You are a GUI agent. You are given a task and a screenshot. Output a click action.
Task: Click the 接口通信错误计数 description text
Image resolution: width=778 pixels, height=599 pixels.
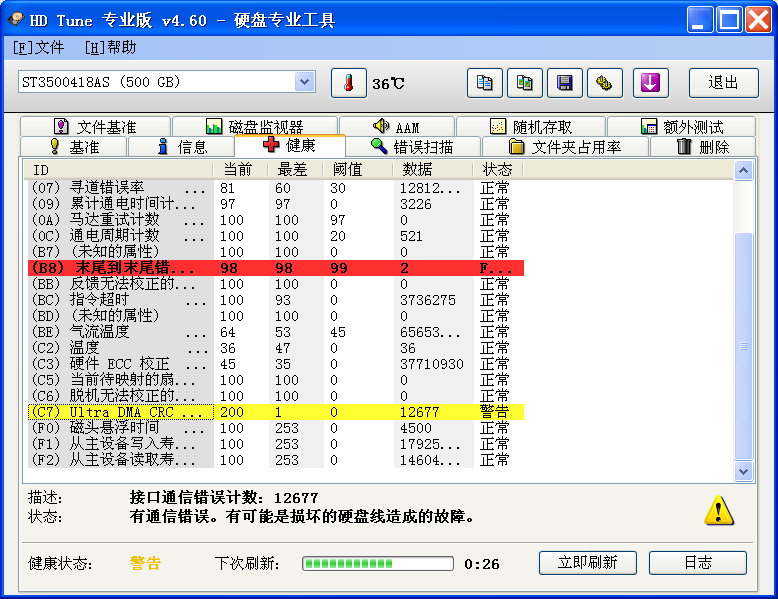(x=223, y=497)
